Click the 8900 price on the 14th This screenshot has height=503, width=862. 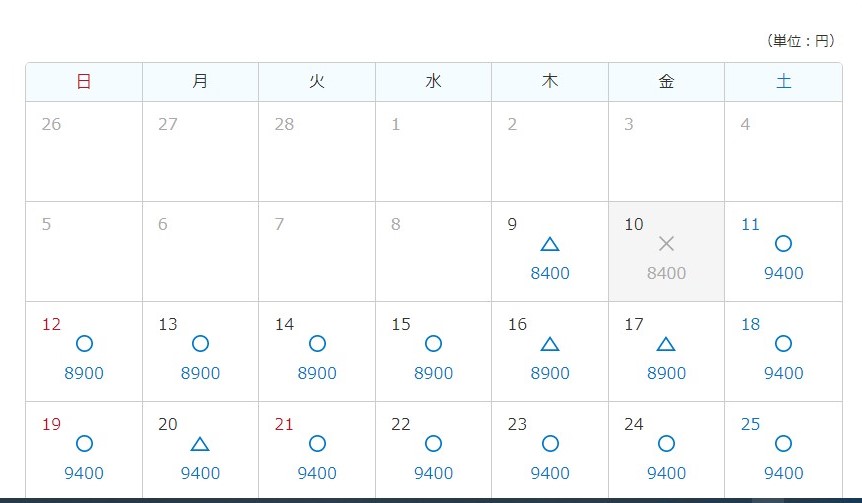tap(317, 373)
